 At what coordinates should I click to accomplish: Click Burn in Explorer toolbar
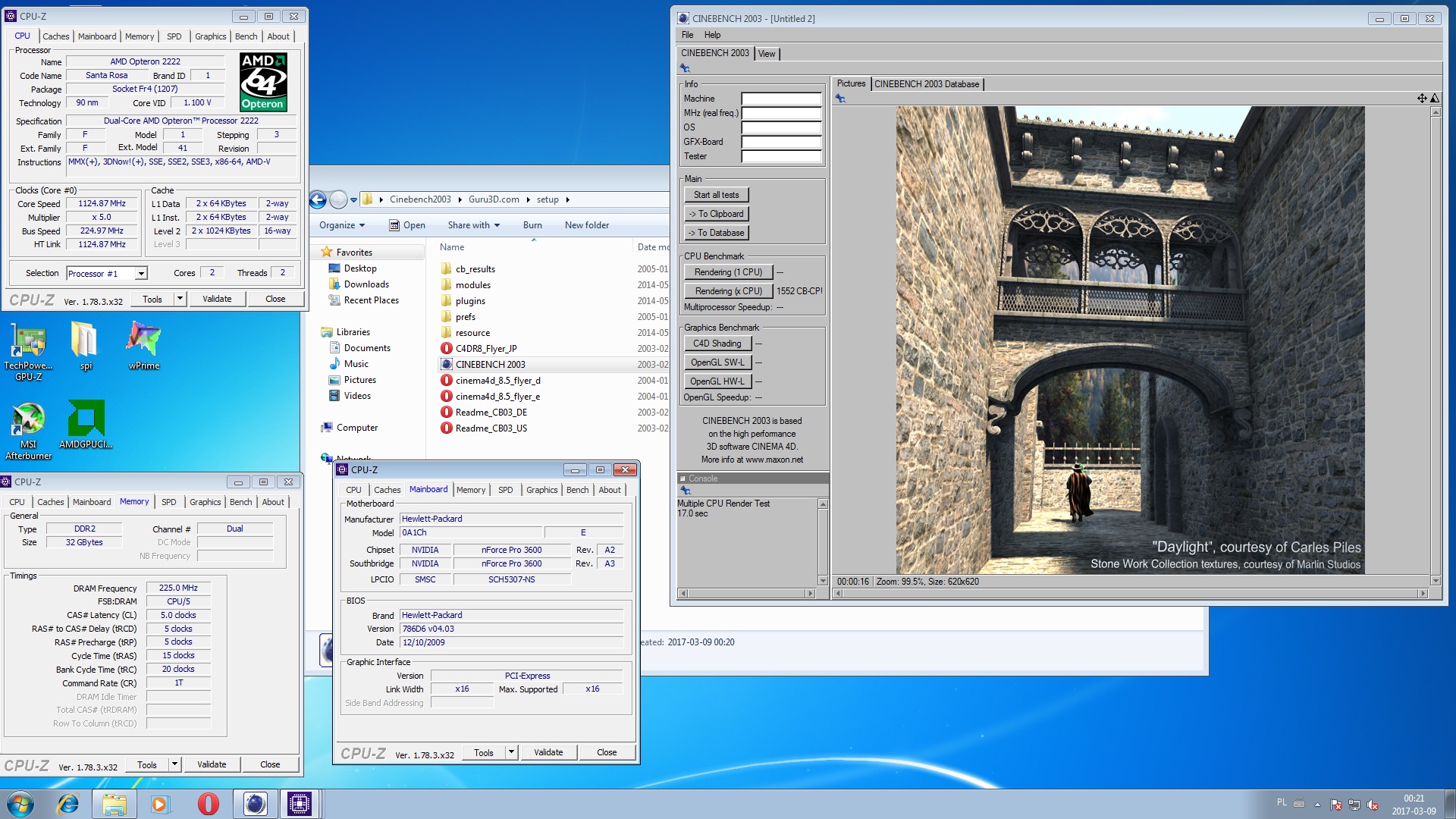532,225
